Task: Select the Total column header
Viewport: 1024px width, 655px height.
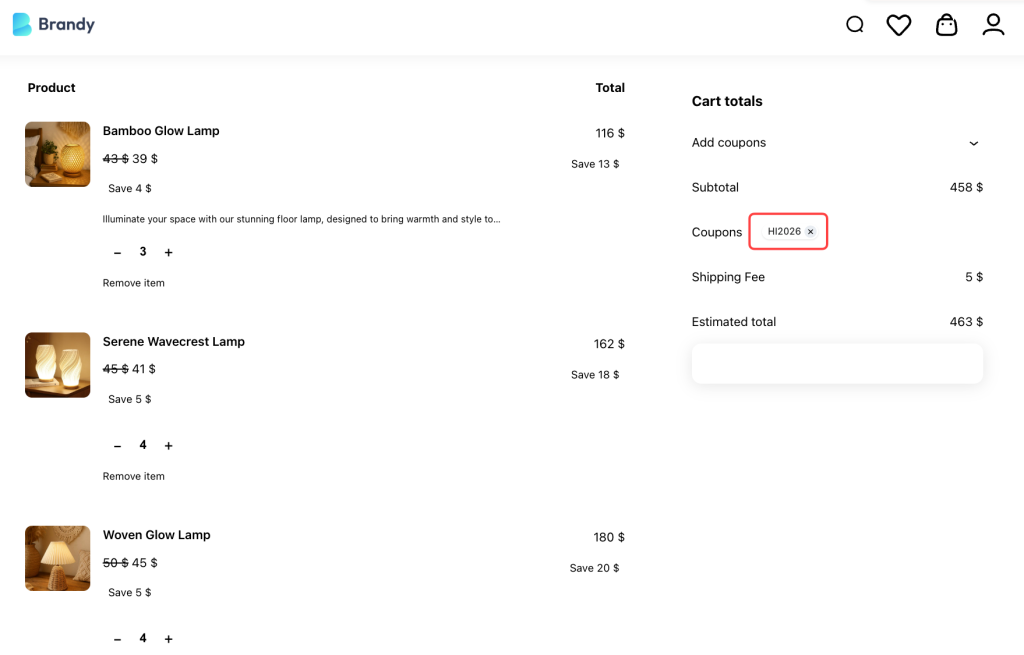Action: [x=610, y=87]
